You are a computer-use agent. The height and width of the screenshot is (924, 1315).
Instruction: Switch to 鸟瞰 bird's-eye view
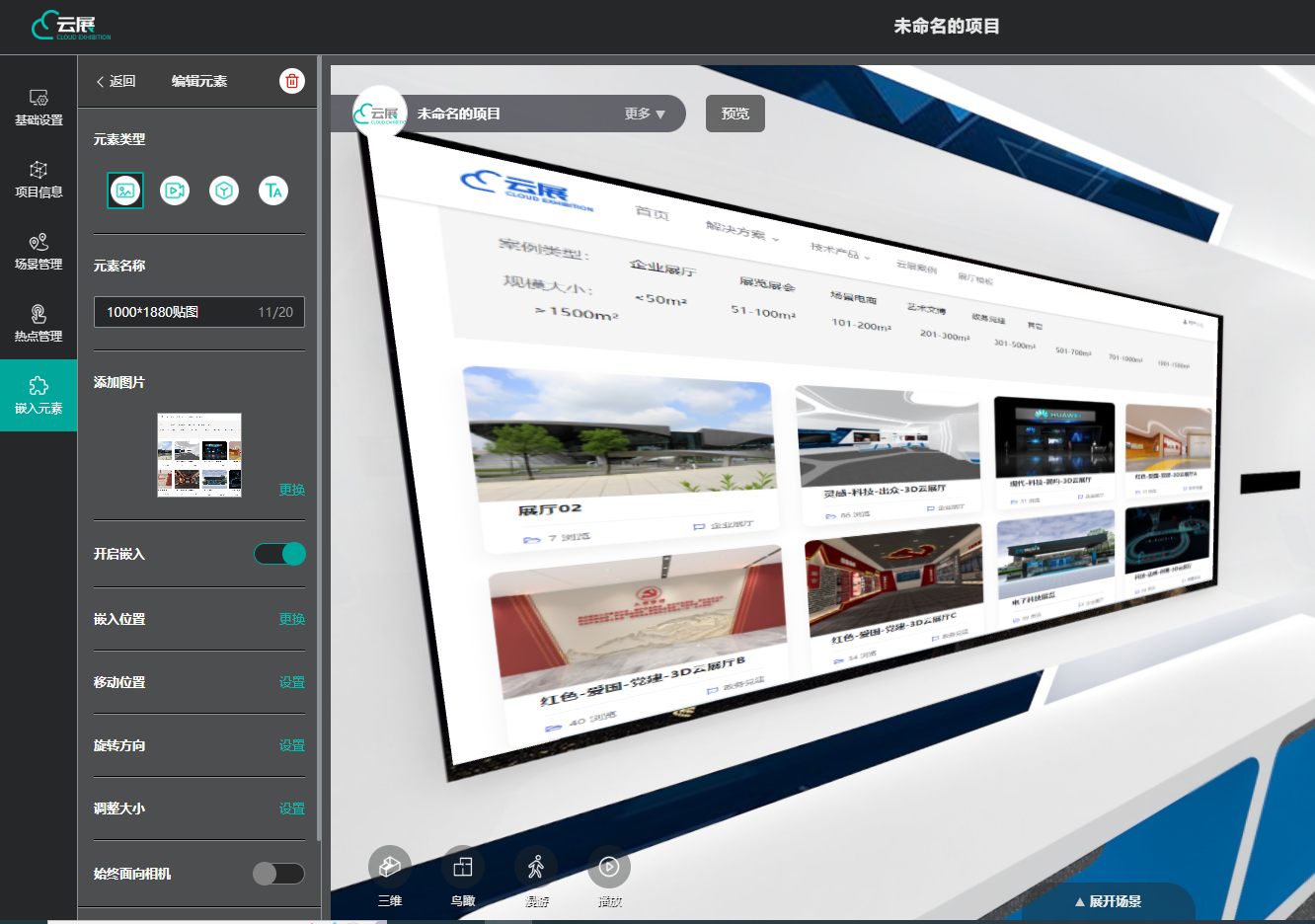(x=463, y=867)
